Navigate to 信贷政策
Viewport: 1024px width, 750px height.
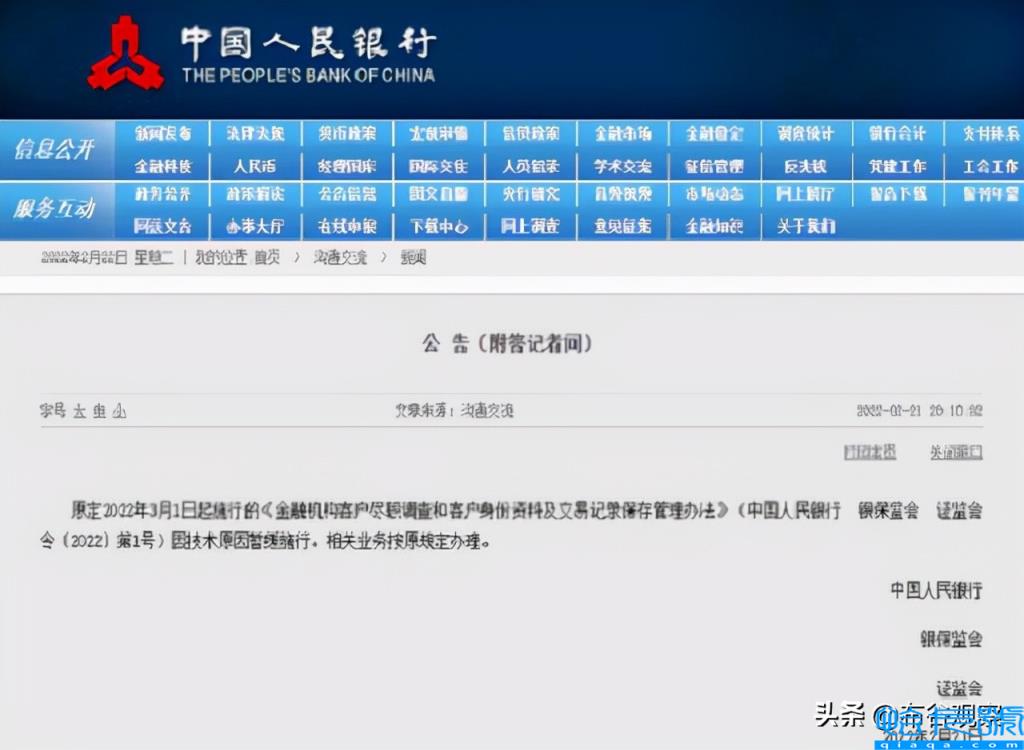click(530, 134)
